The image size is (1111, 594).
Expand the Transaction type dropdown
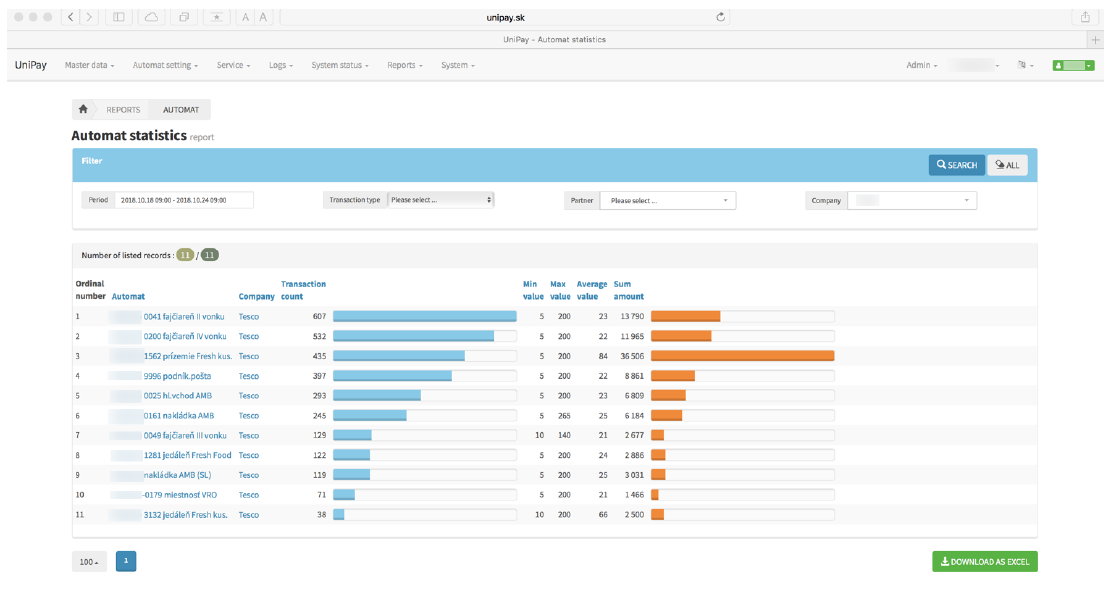(x=440, y=200)
